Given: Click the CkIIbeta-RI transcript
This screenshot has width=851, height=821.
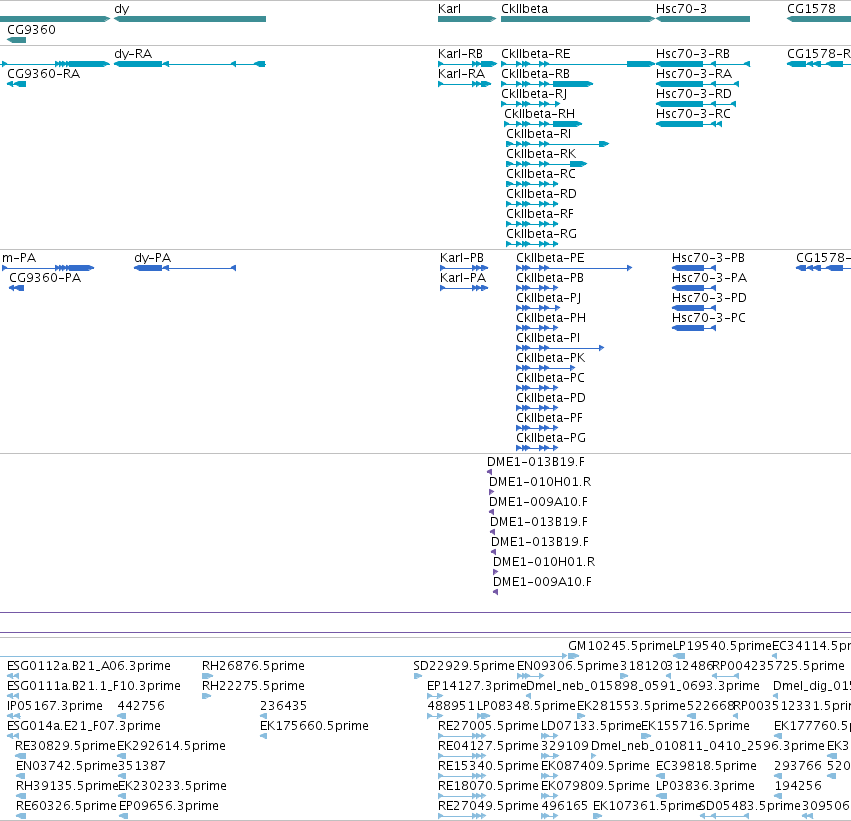Looking at the screenshot, I should [538, 134].
